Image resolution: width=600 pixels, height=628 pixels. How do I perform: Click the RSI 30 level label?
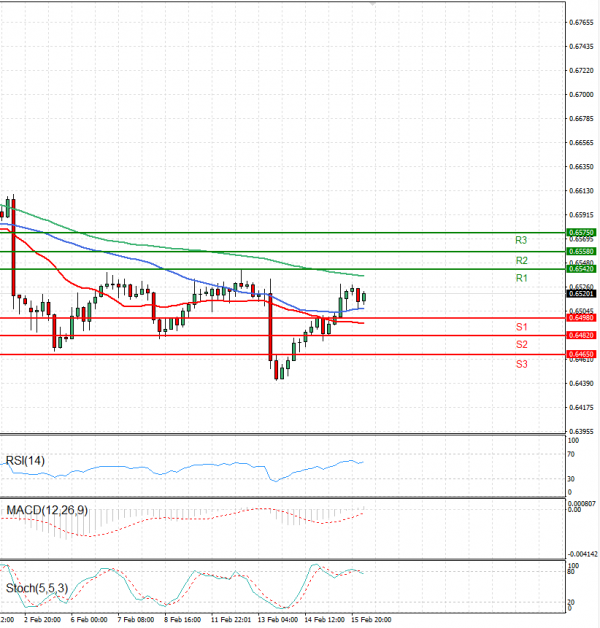click(571, 479)
